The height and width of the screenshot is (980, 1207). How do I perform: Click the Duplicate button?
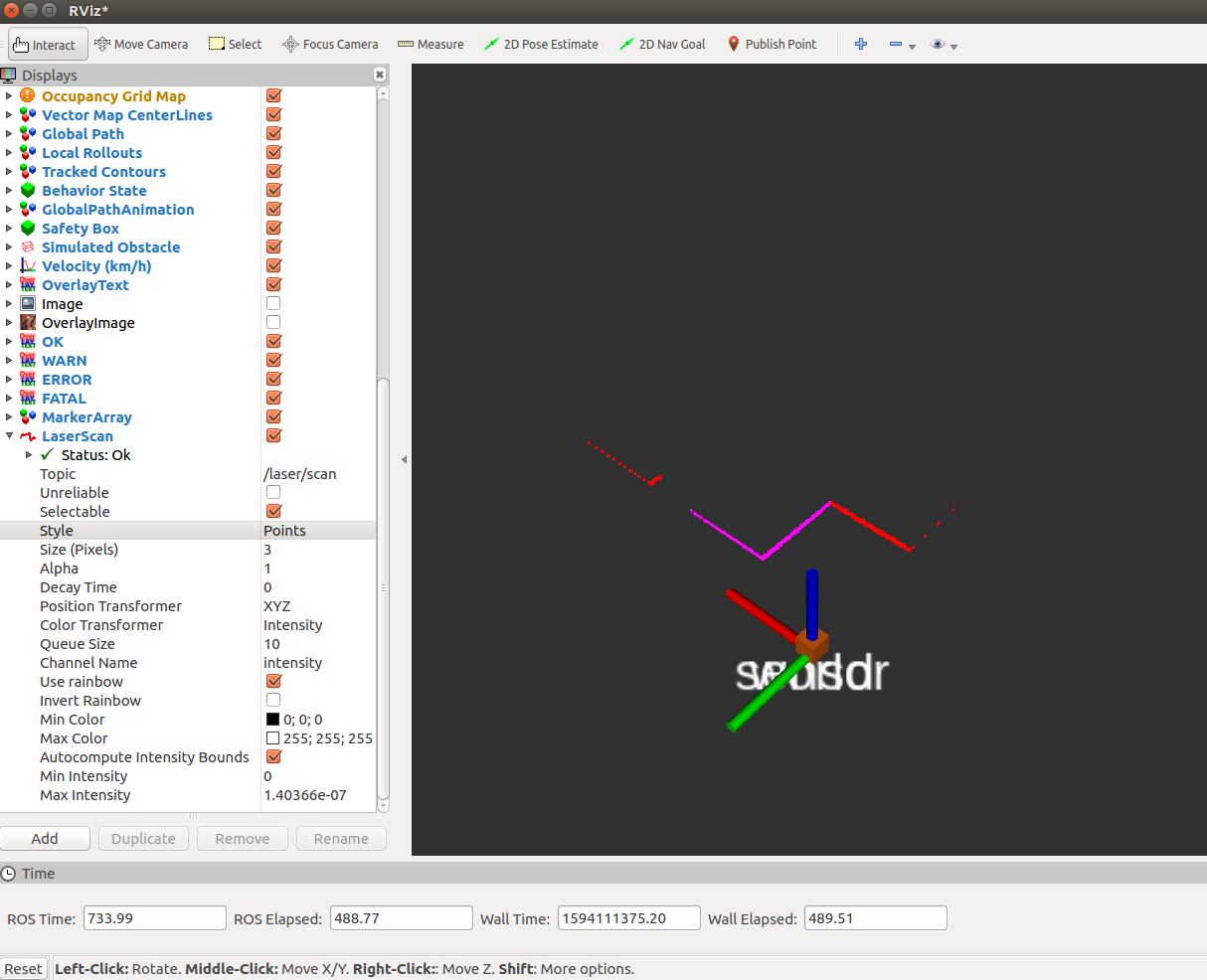(143, 839)
